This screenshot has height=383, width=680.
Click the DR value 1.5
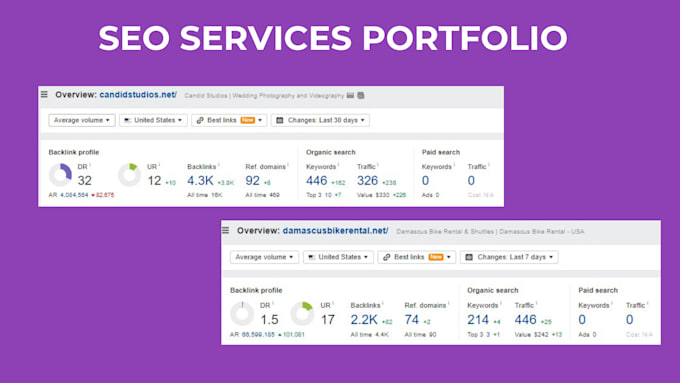pos(269,320)
